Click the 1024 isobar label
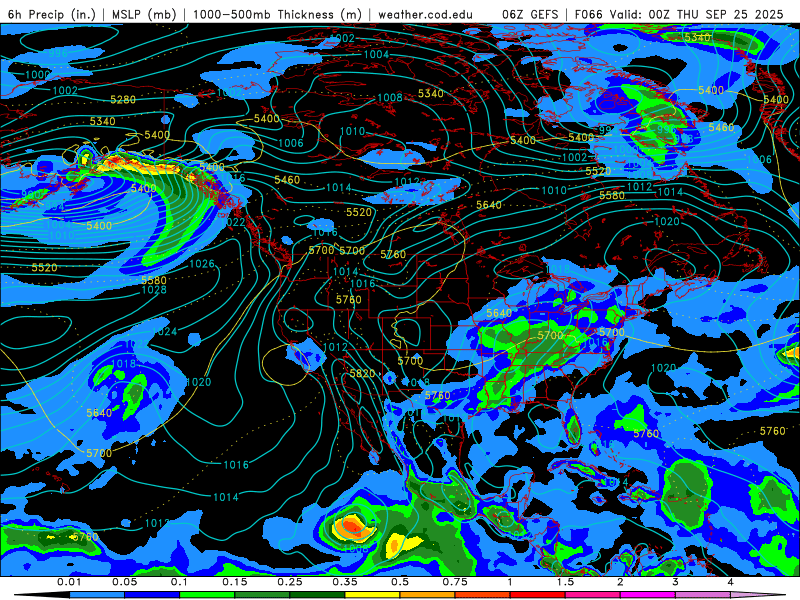800x600 pixels. [x=165, y=332]
